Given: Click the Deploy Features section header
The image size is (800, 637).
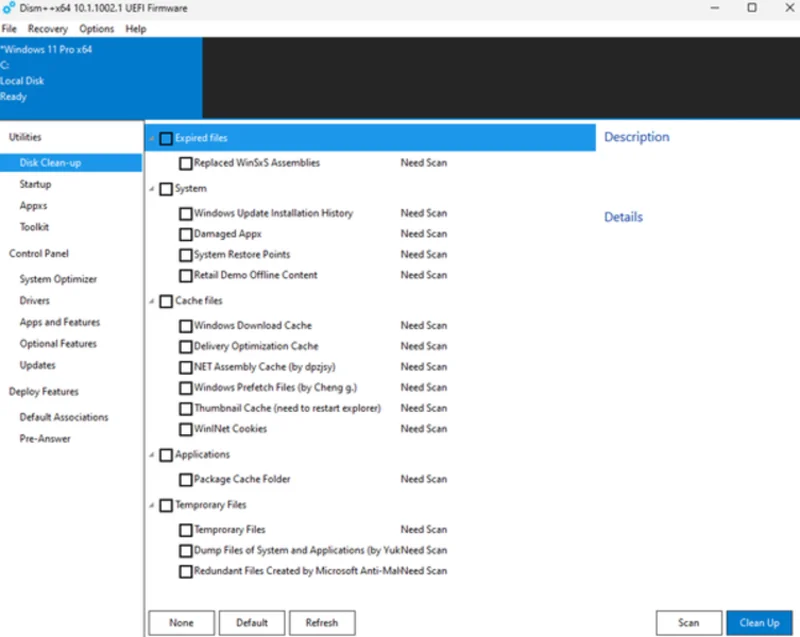Looking at the screenshot, I should tap(44, 391).
